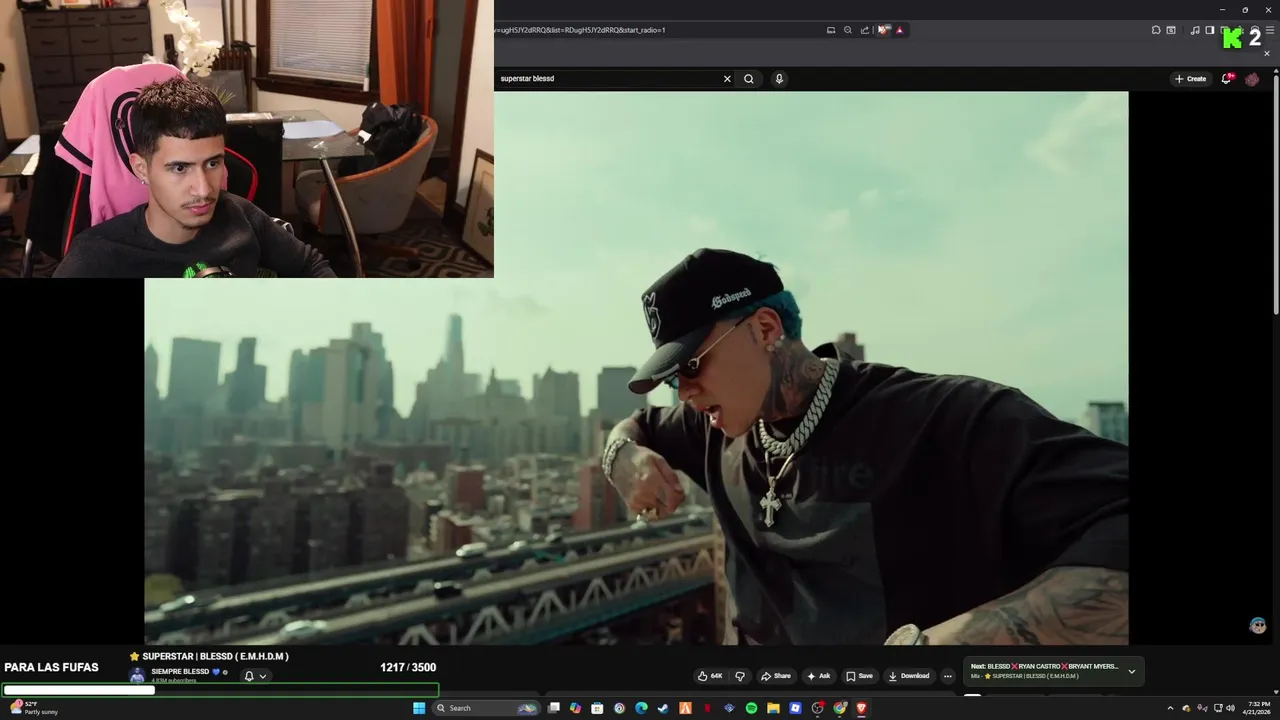The image size is (1280, 720).
Task: Open Task View on the taskbar
Action: tap(553, 708)
